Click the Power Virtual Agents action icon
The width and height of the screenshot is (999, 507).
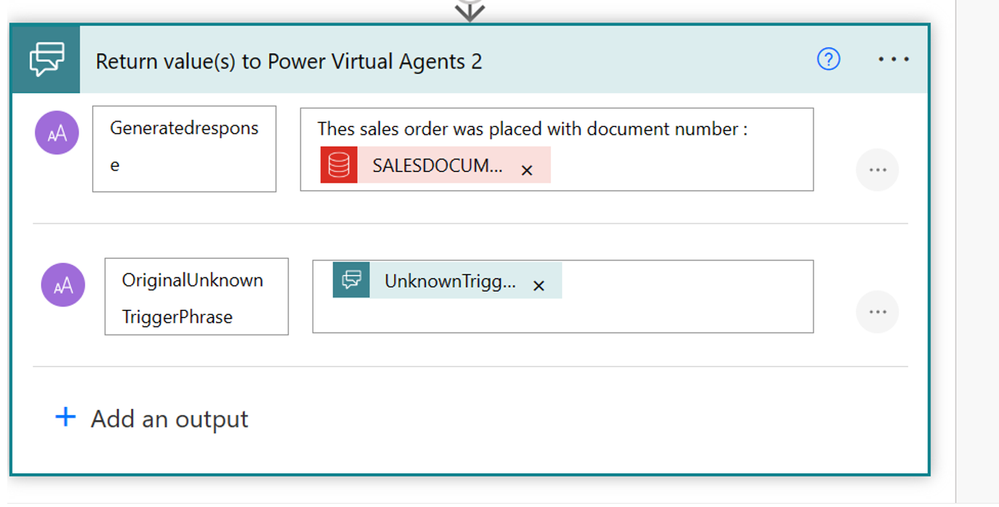(x=47, y=59)
